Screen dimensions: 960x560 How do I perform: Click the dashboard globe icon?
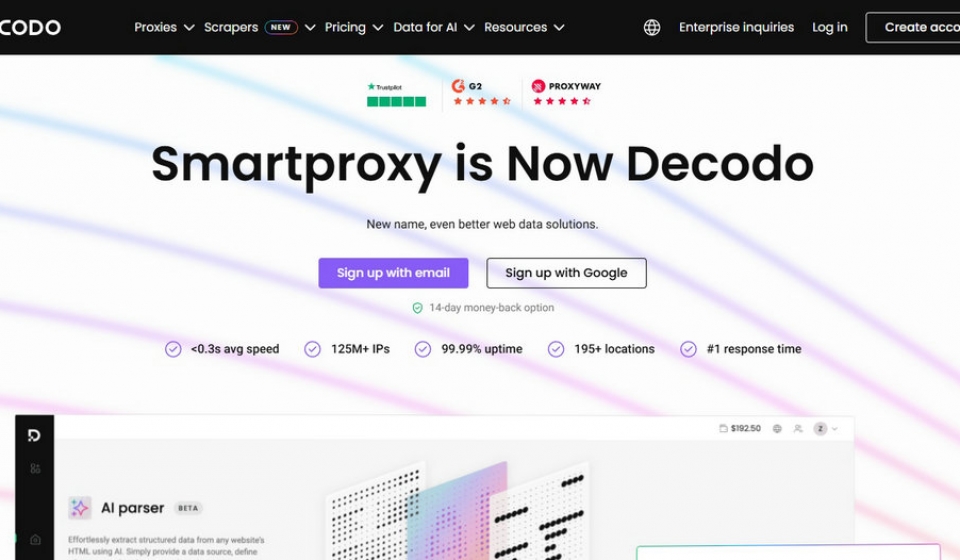click(x=777, y=429)
